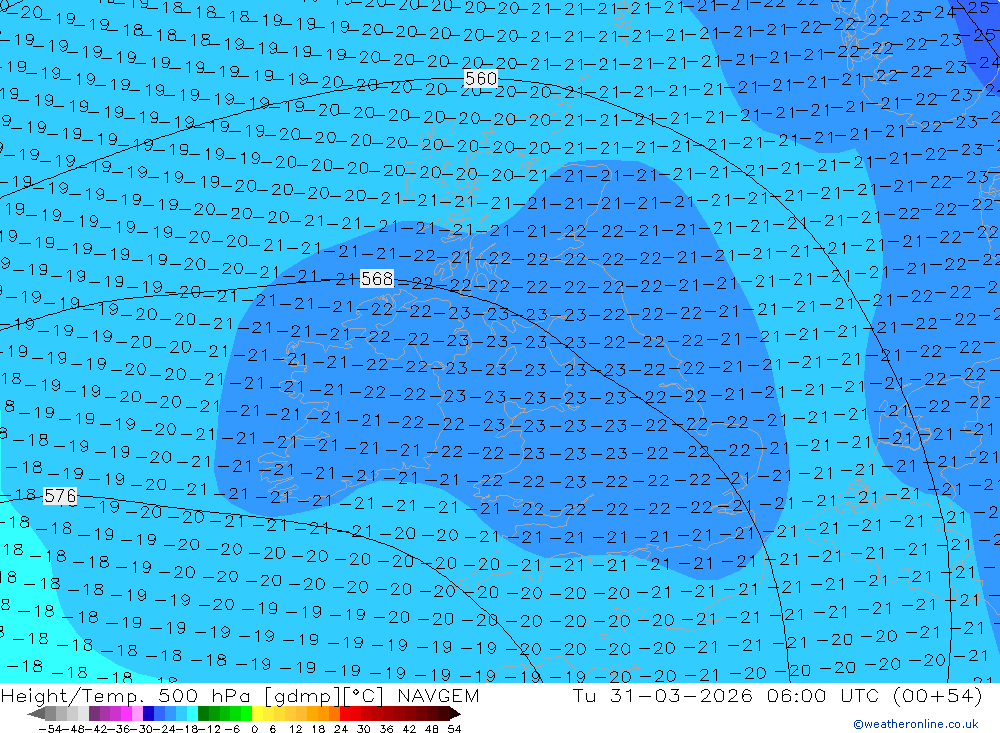Click the "48" legend scale label
1000x733 pixels.
[x=432, y=729]
